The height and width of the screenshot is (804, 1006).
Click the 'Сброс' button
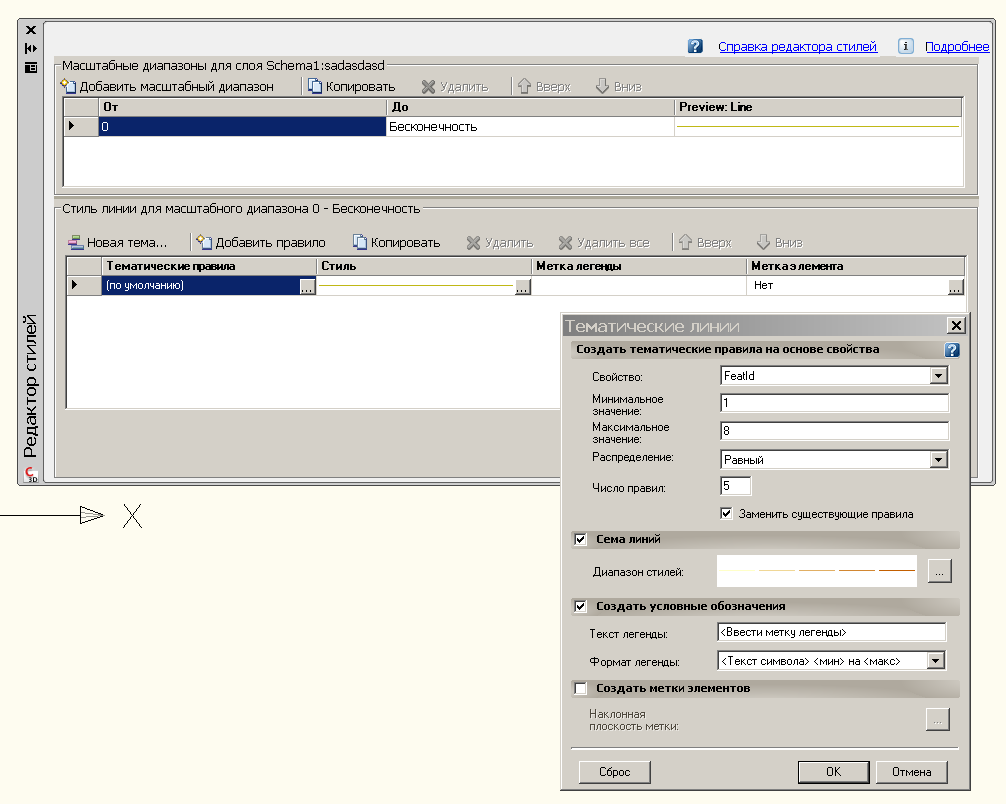point(614,772)
